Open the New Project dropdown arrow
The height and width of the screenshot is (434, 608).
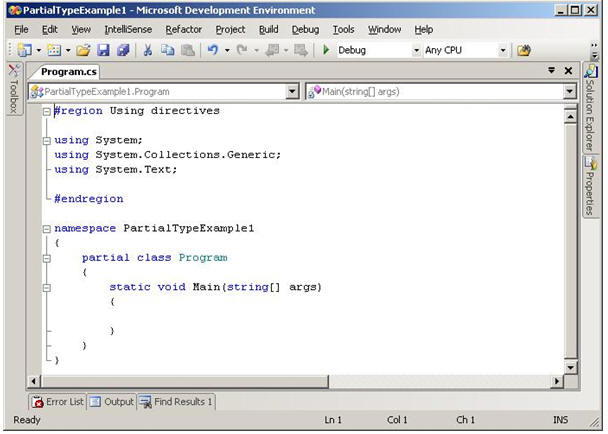38,50
